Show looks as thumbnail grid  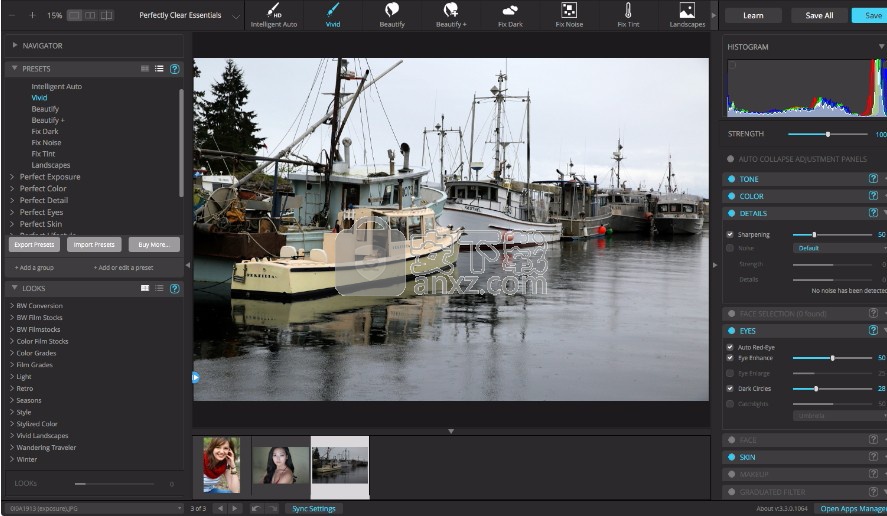(145, 288)
